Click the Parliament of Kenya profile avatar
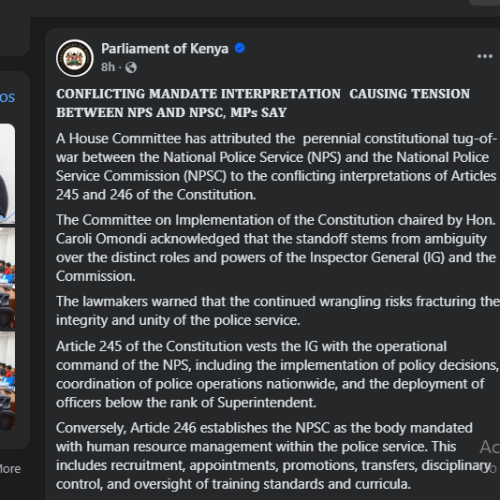Viewport: 500px width, 500px height. click(75, 58)
